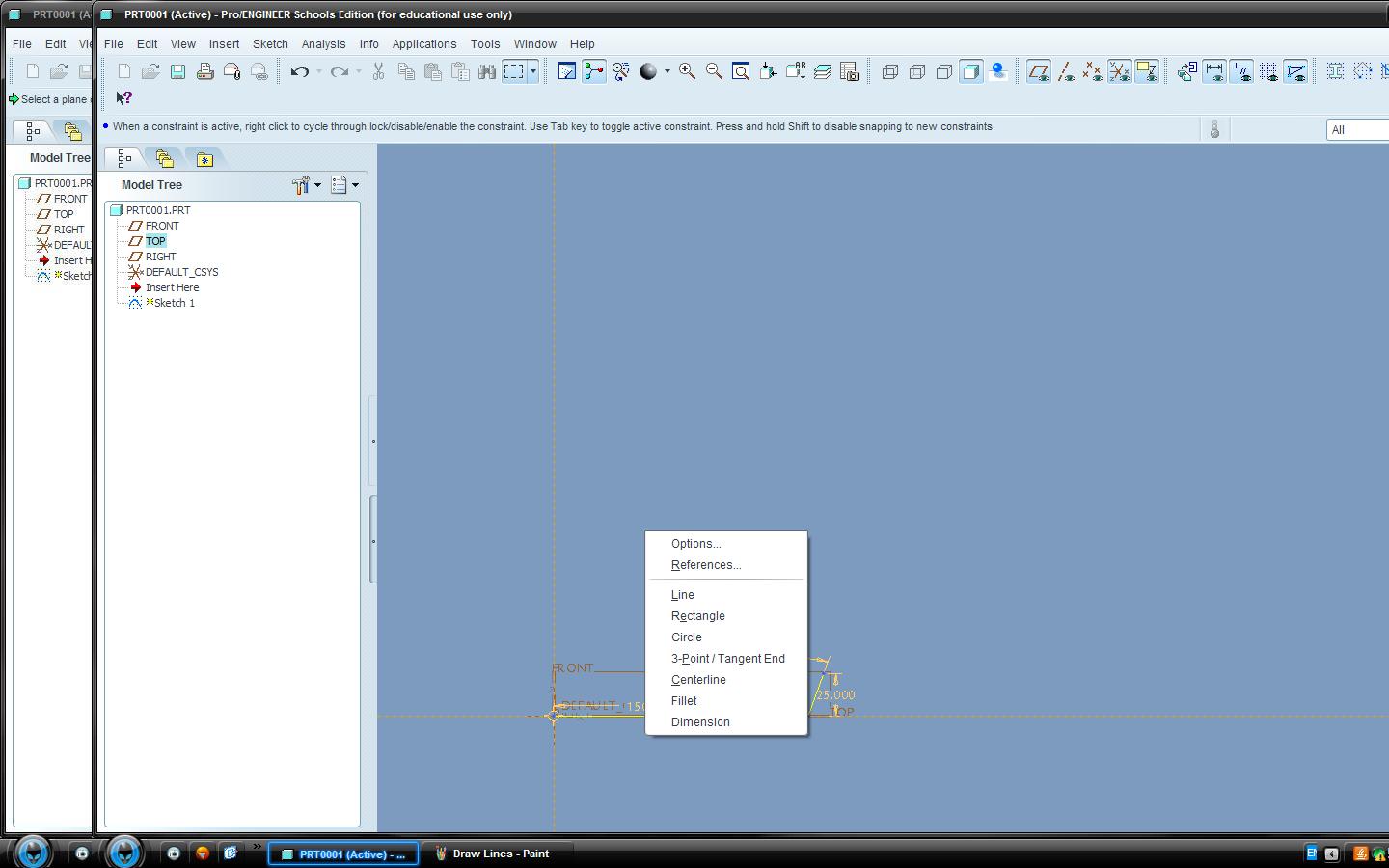The height and width of the screenshot is (868, 1389).
Task: Open the Model Tree settings dropdown arrow
Action: coord(317,185)
